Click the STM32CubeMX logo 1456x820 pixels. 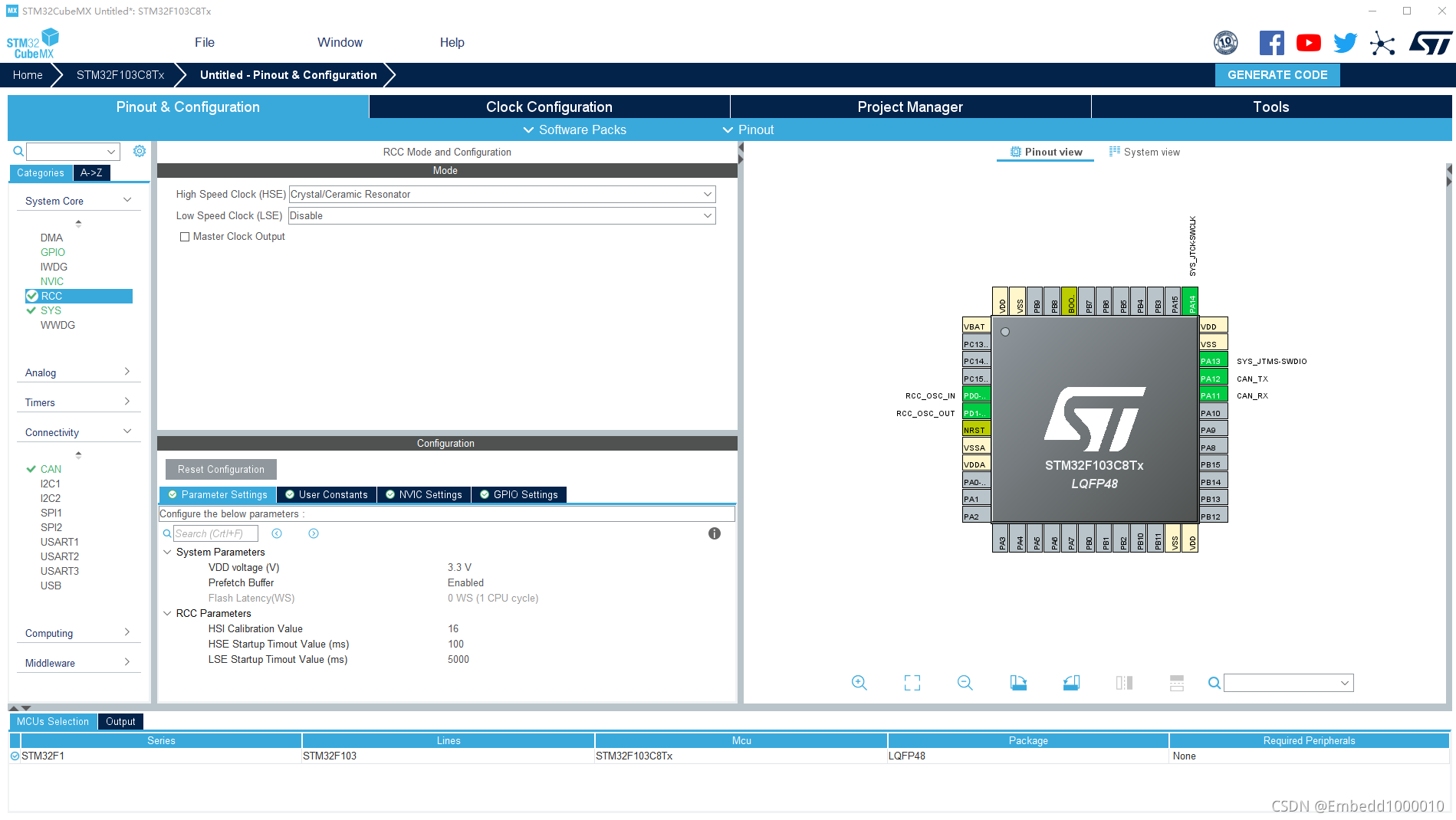click(x=33, y=43)
